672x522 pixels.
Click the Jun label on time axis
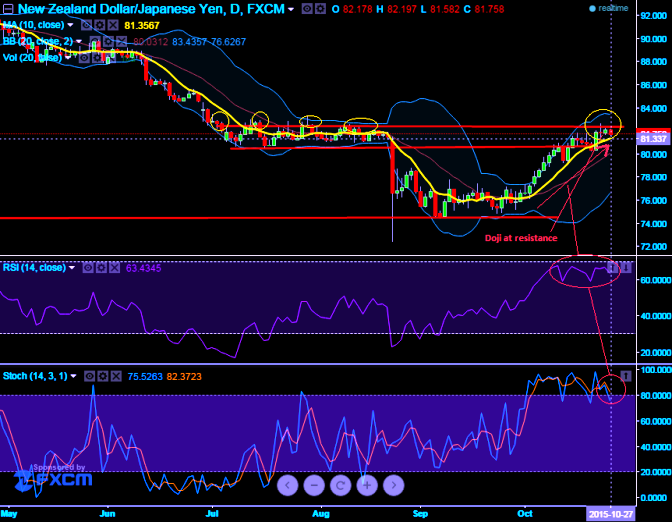pyautogui.click(x=107, y=513)
